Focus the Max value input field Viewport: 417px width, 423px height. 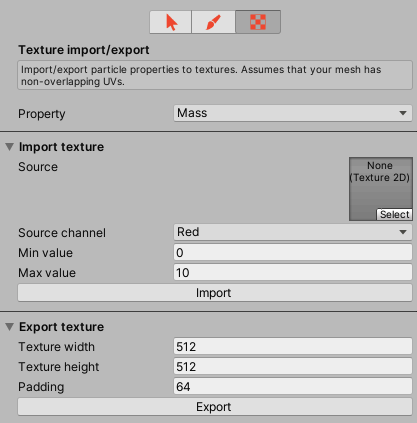pyautogui.click(x=293, y=273)
